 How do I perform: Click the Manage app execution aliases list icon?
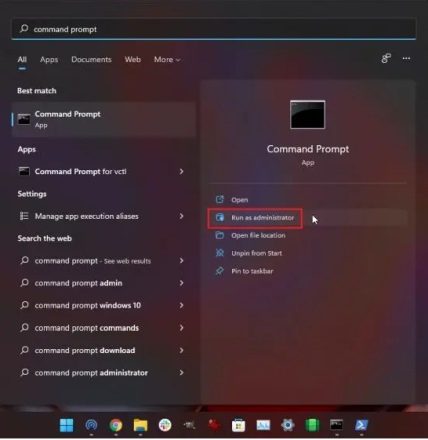(x=24, y=216)
